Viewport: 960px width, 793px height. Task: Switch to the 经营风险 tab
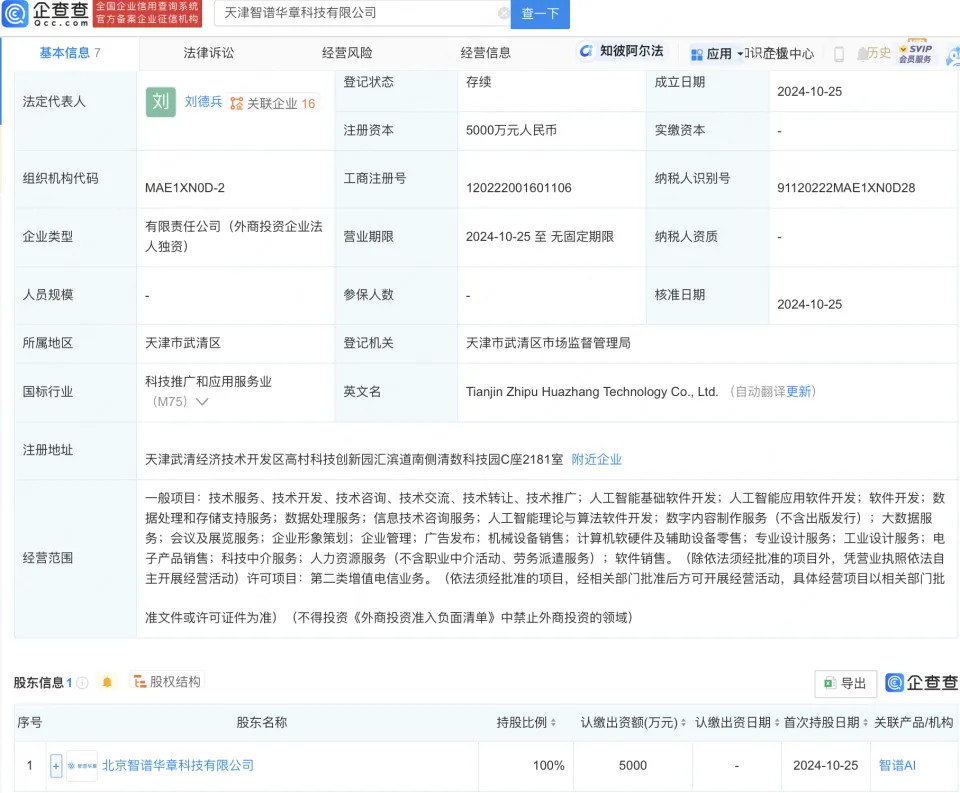(347, 53)
